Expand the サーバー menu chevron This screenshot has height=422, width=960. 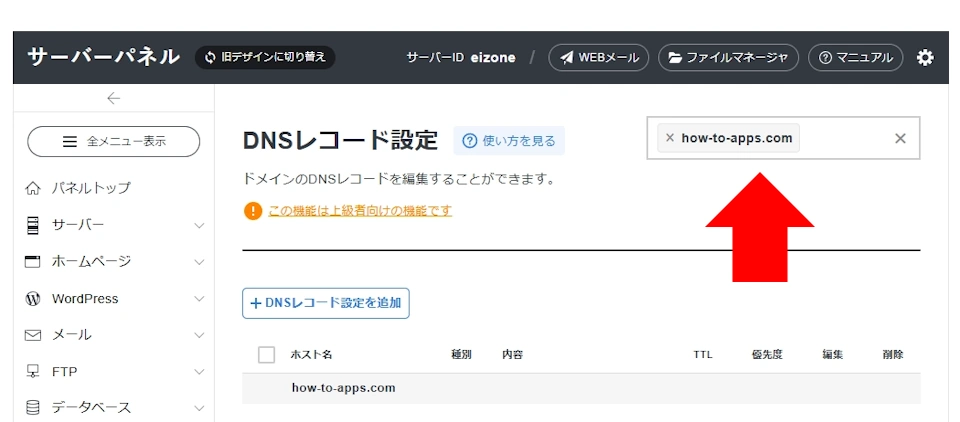click(x=199, y=225)
